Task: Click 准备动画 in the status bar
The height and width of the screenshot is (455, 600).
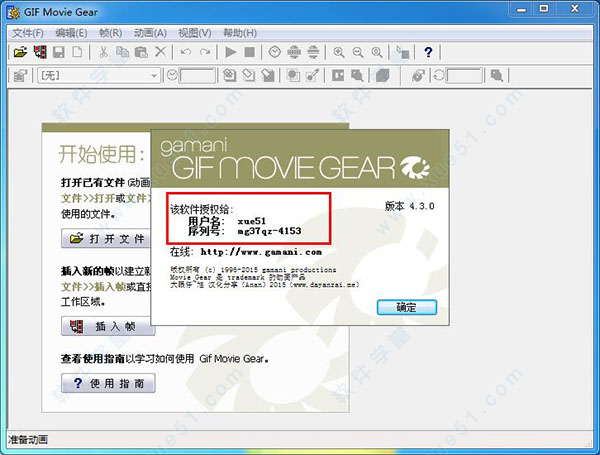Action: [x=28, y=440]
